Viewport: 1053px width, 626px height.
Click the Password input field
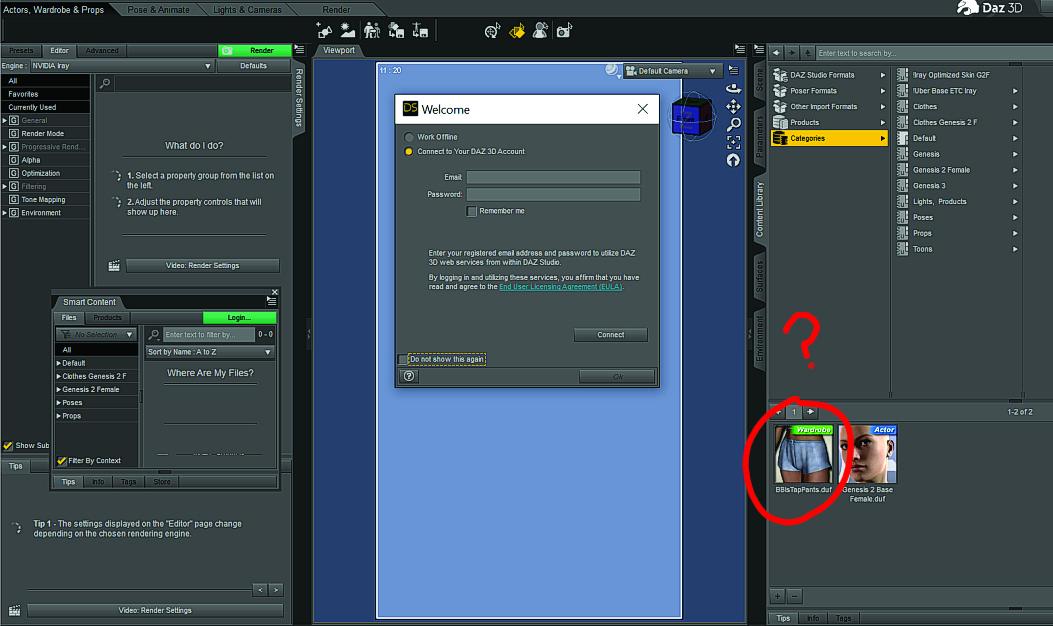coord(553,195)
